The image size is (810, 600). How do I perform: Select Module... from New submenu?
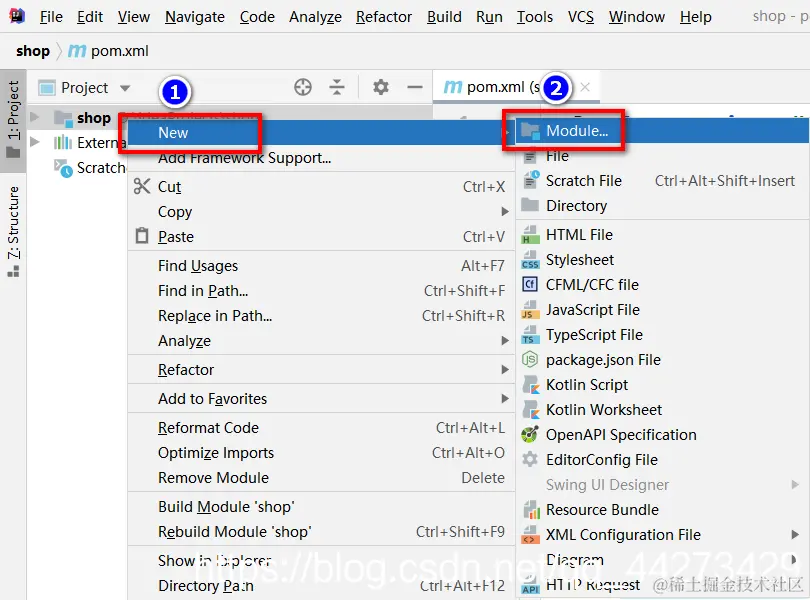pyautogui.click(x=662, y=130)
